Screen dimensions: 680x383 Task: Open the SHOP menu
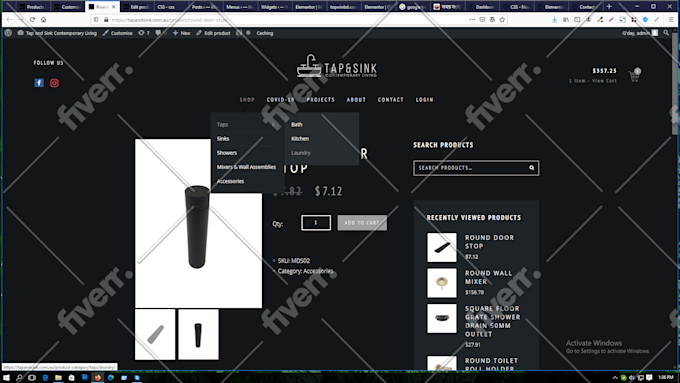tap(247, 100)
